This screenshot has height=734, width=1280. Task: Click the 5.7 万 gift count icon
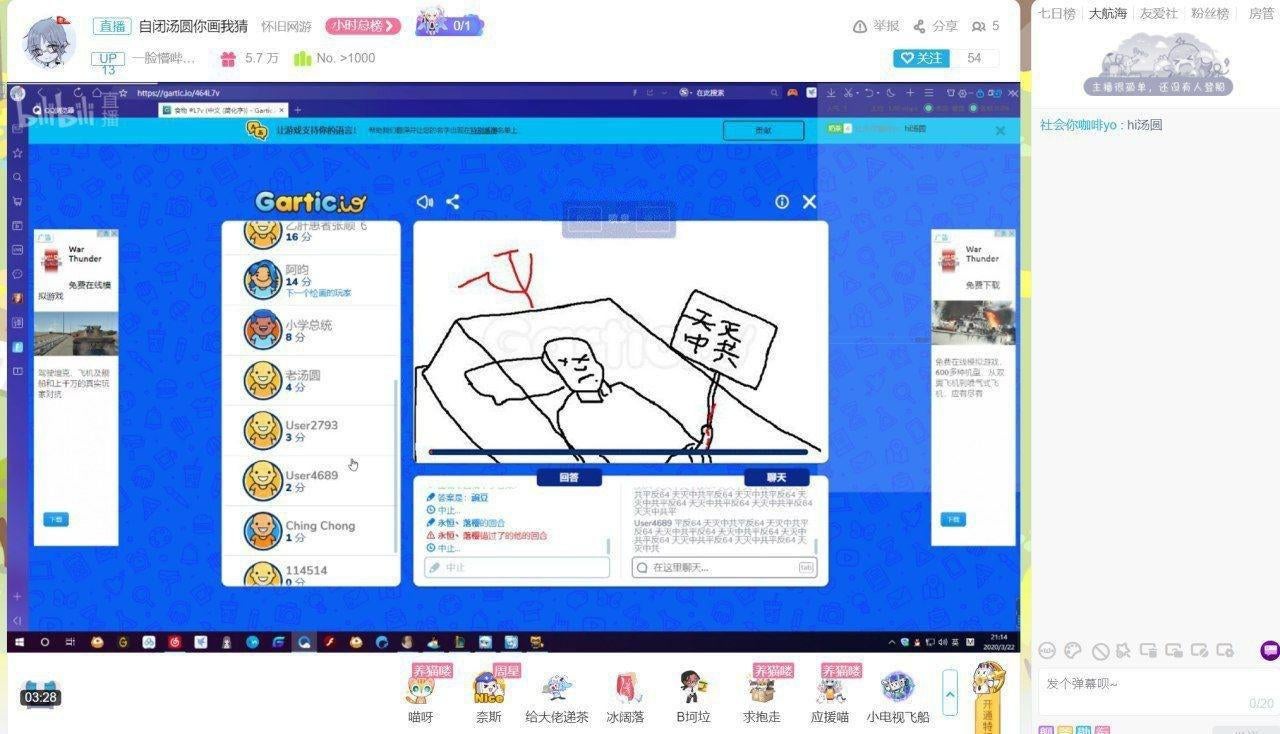point(228,59)
